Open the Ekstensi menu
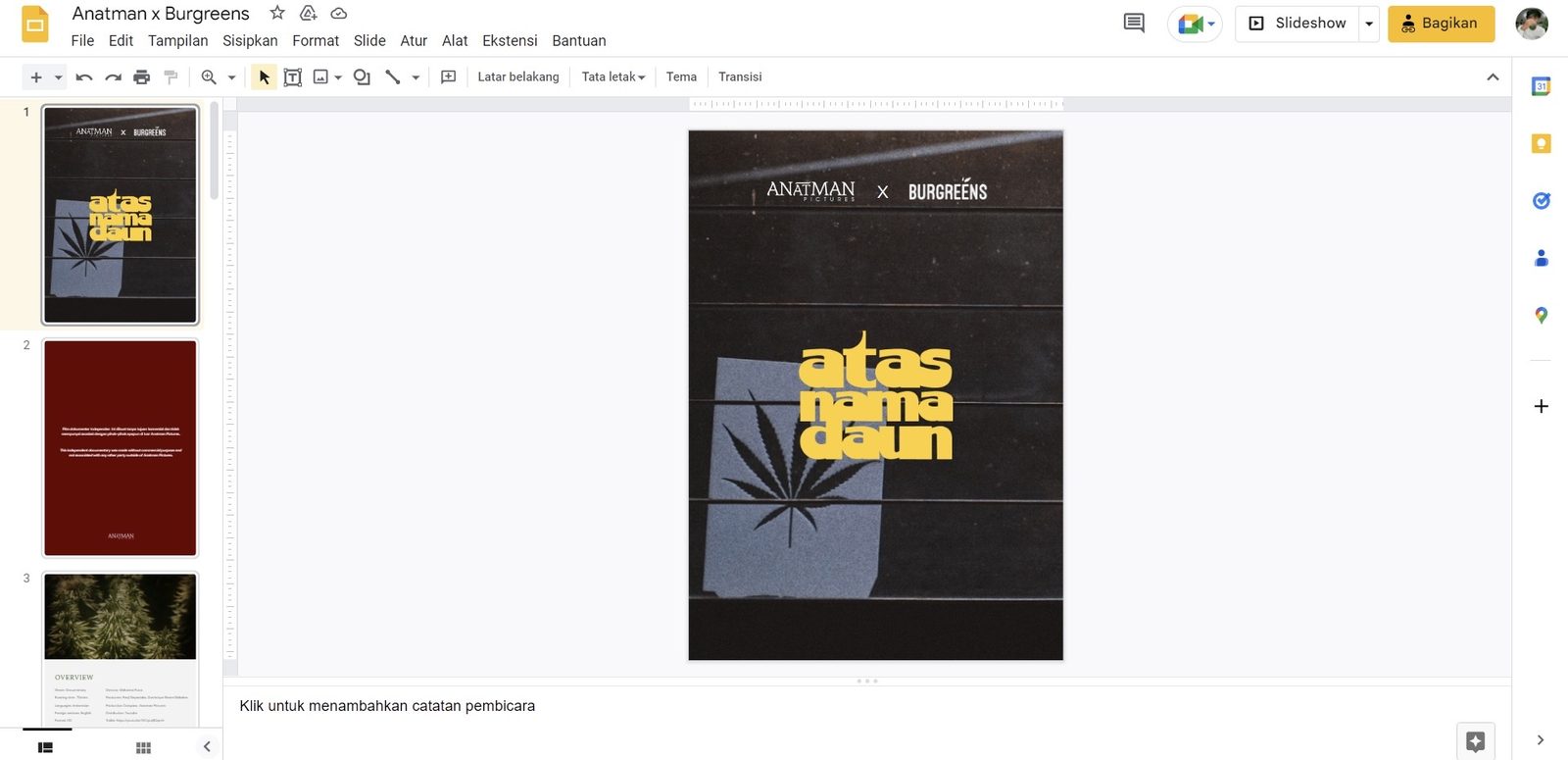 [x=510, y=40]
